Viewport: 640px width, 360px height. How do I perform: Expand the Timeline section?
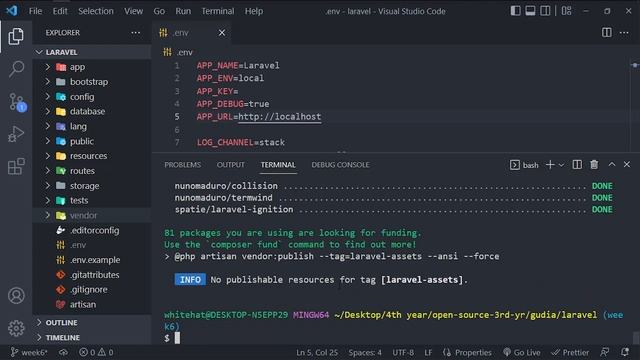point(92,338)
